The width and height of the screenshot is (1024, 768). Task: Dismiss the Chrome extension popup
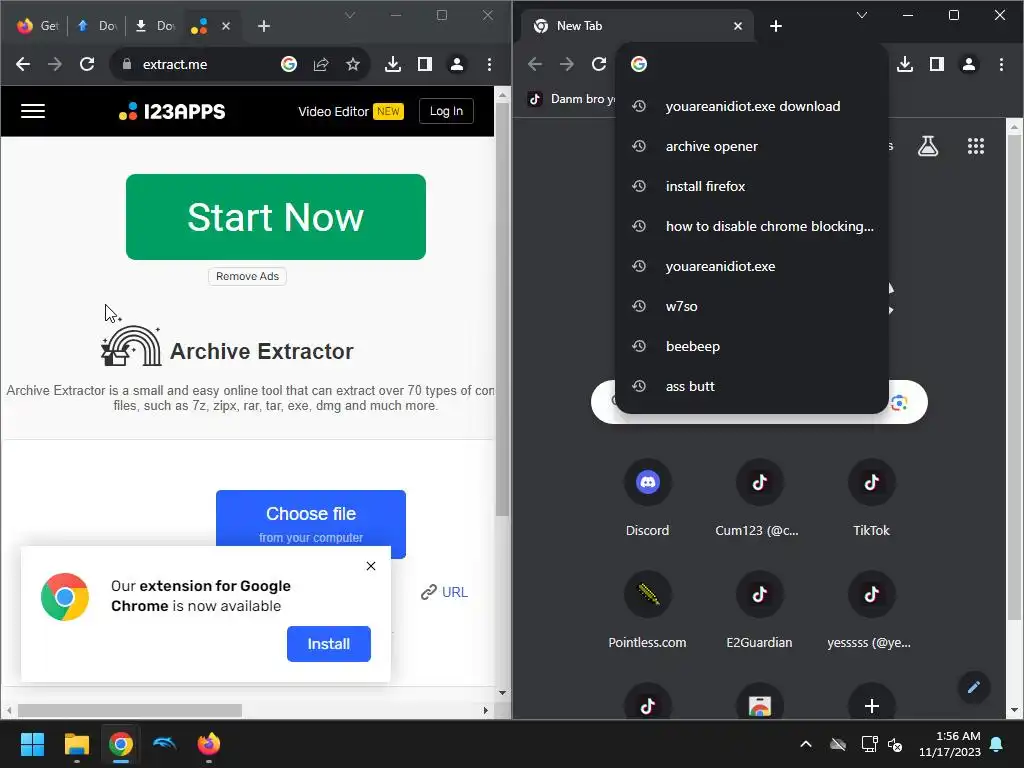point(371,566)
